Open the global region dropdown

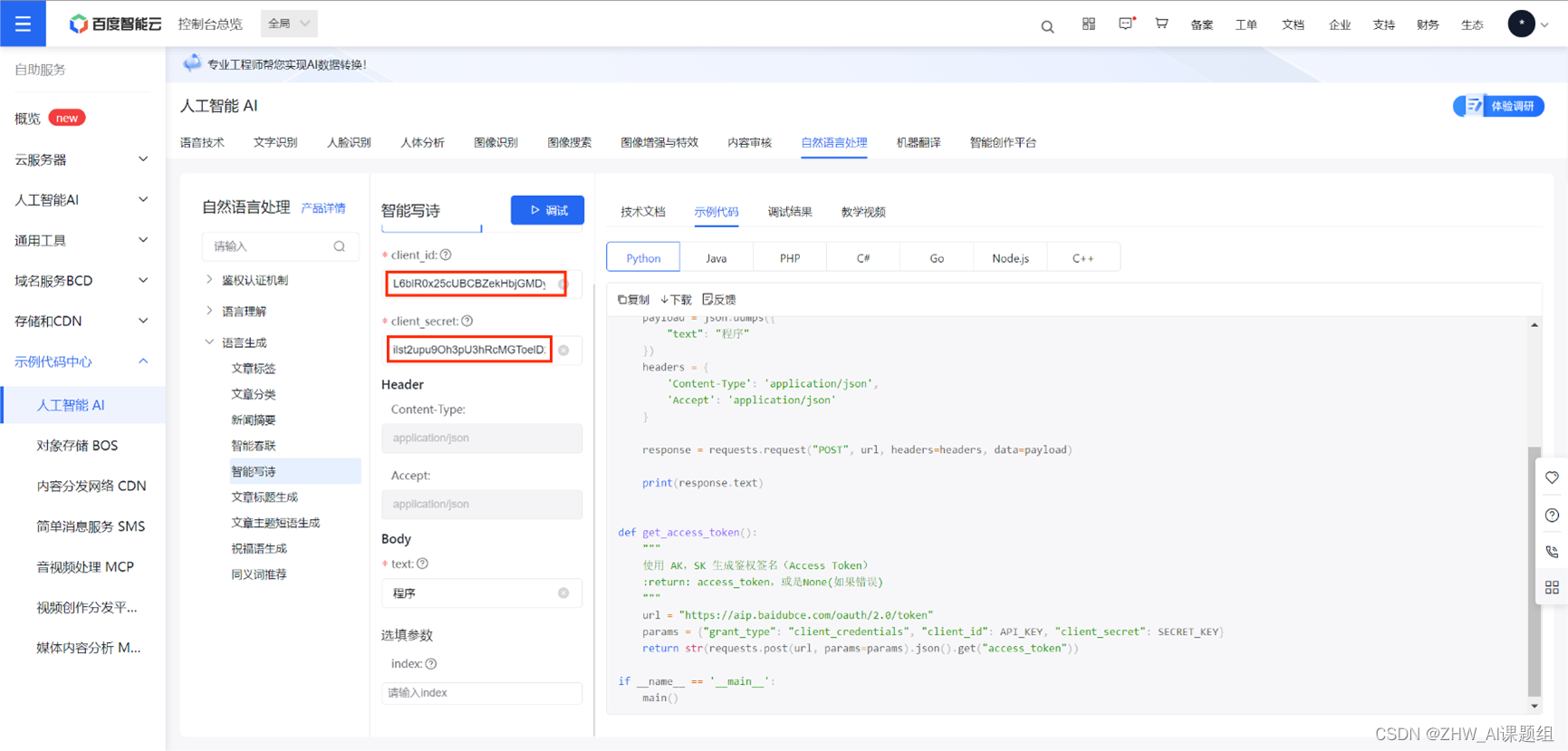[289, 24]
